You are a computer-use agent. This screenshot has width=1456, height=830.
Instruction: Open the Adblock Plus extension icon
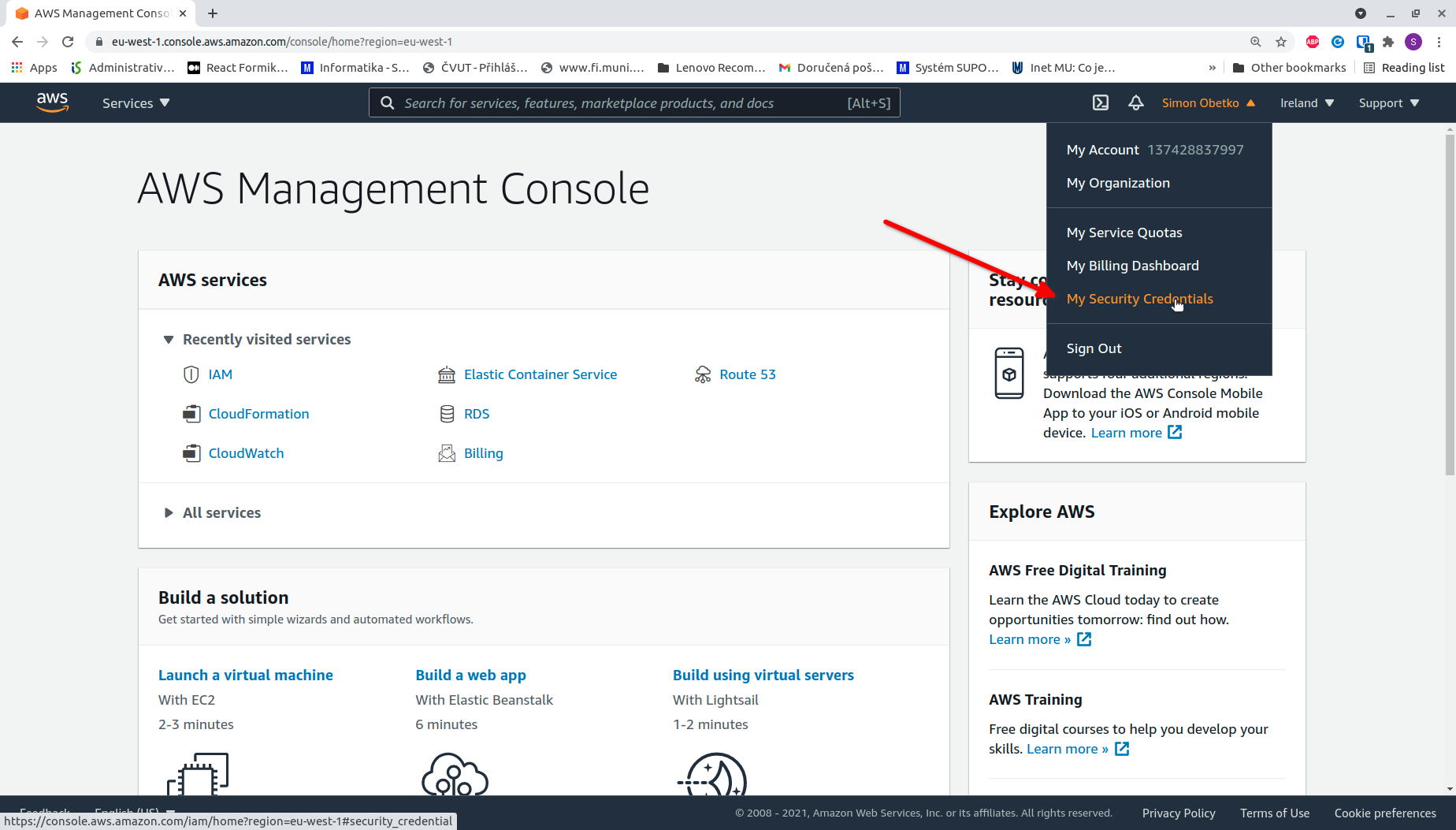pyautogui.click(x=1313, y=42)
